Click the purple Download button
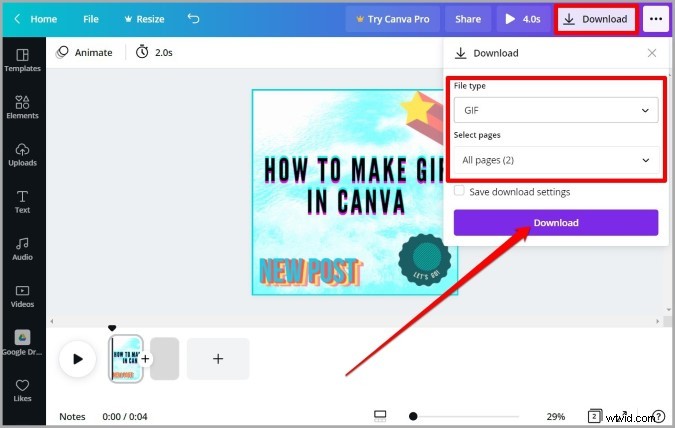Screen dimensions: 675x428 pyautogui.click(x=556, y=223)
